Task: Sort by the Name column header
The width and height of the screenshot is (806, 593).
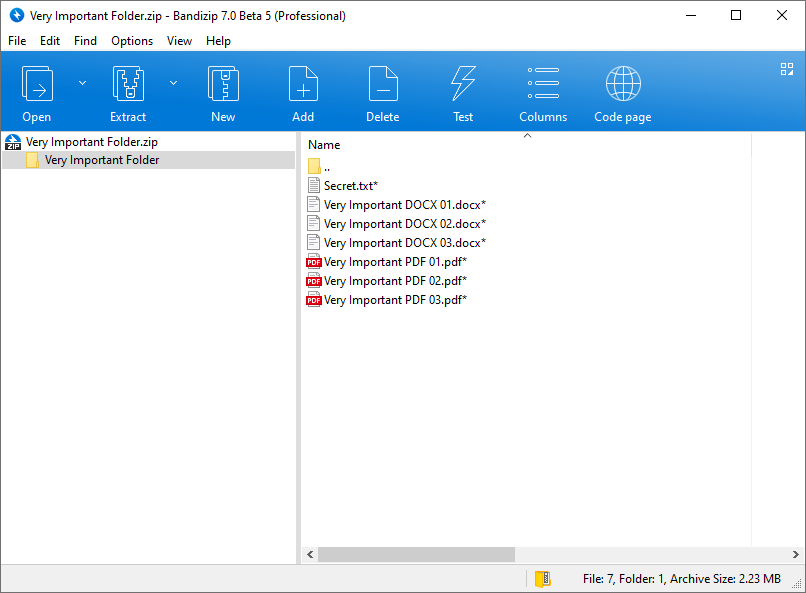Action: pos(324,145)
